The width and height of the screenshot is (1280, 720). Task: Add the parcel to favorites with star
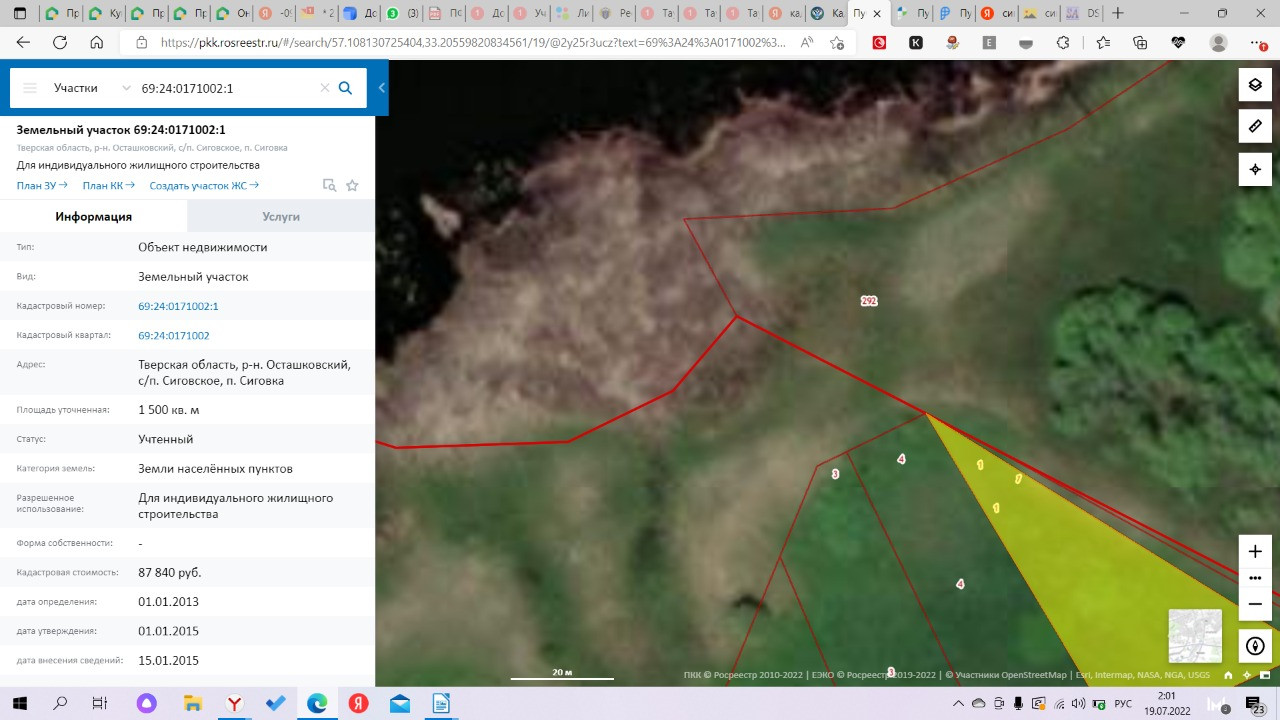pyautogui.click(x=352, y=185)
